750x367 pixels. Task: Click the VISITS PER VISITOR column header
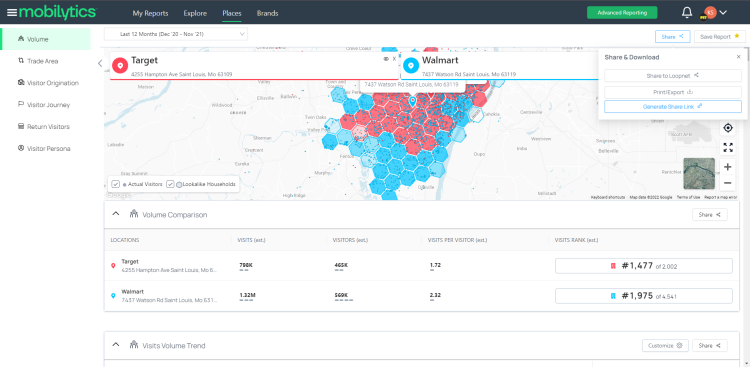point(457,240)
